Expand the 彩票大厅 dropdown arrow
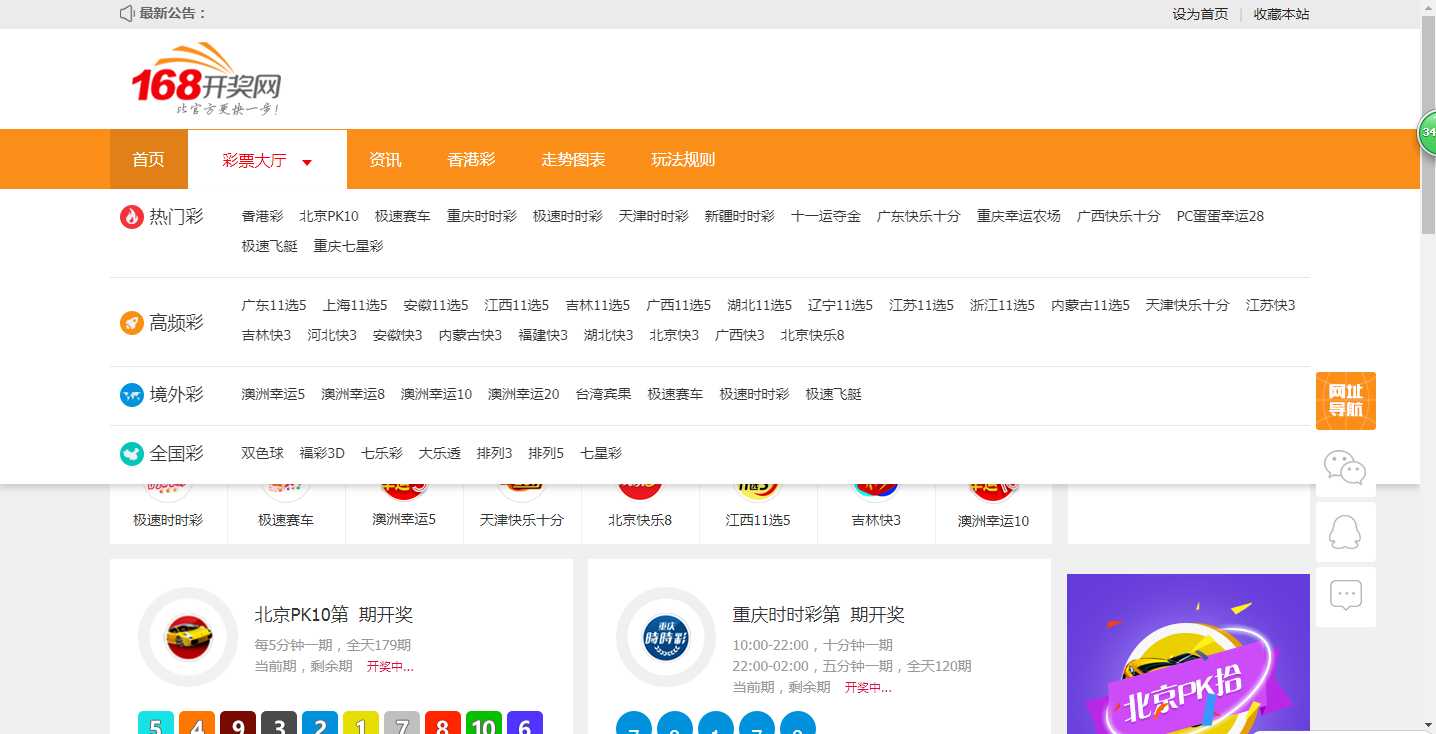Image resolution: width=1436 pixels, height=734 pixels. (307, 162)
